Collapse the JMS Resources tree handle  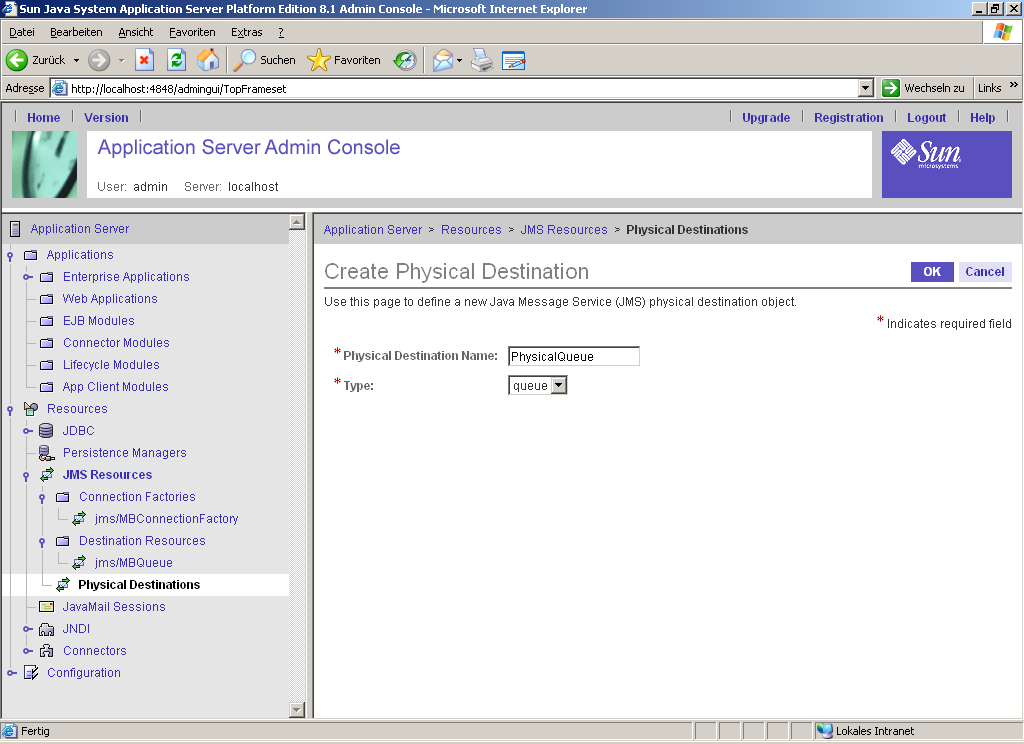[x=26, y=476]
